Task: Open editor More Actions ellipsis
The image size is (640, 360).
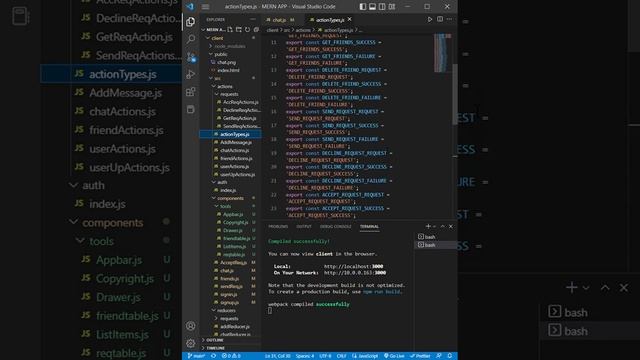Action: [x=449, y=19]
